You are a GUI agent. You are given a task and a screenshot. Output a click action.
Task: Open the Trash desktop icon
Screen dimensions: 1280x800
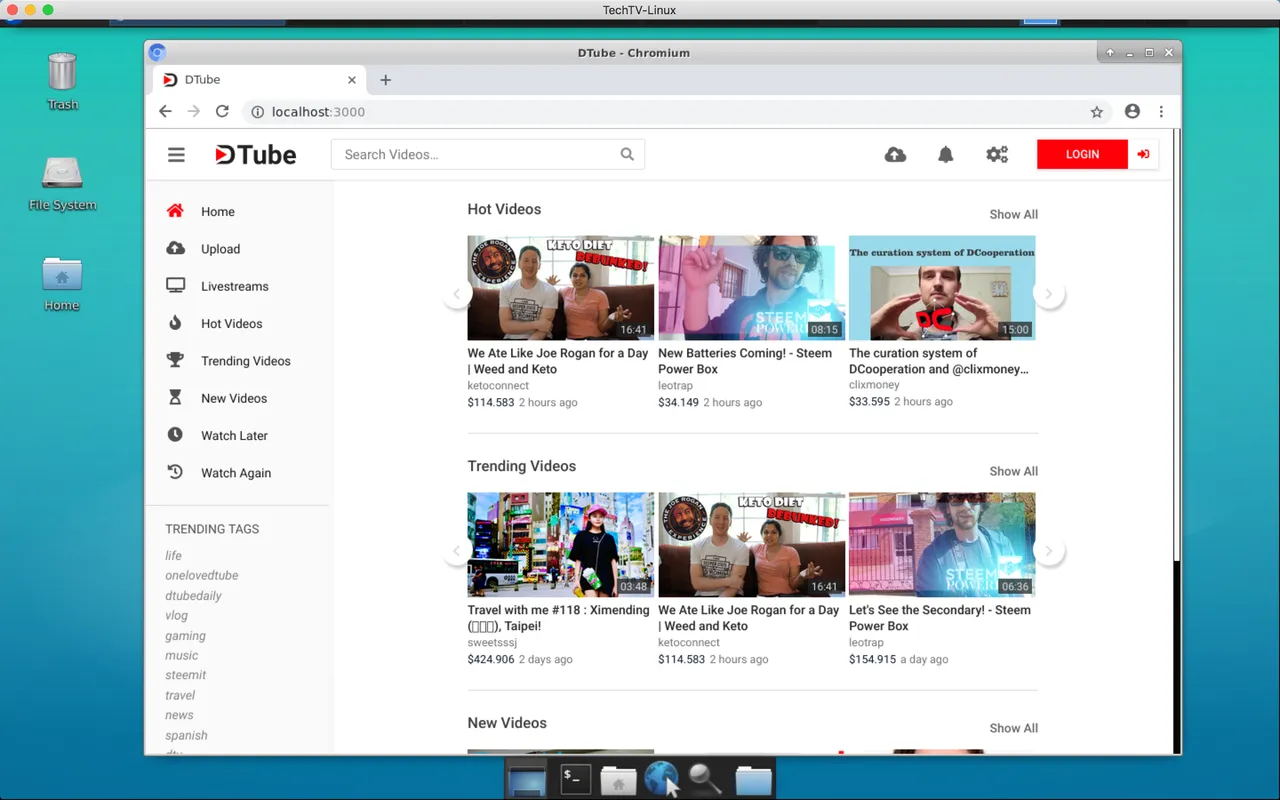62,80
